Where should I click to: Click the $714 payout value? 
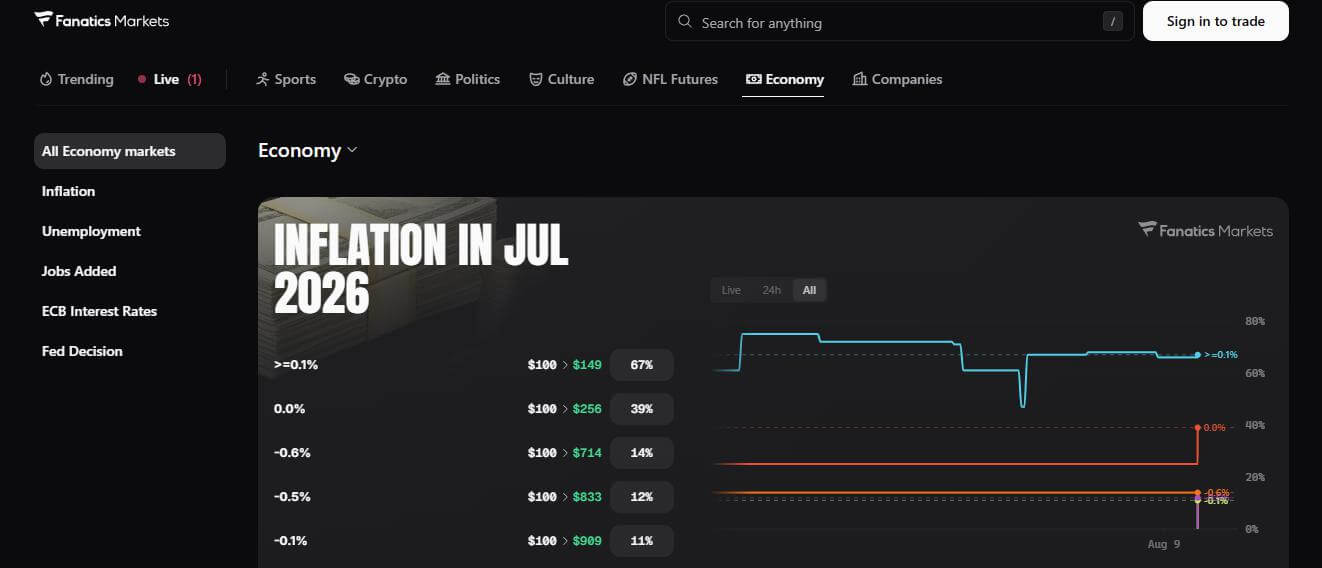(x=587, y=453)
